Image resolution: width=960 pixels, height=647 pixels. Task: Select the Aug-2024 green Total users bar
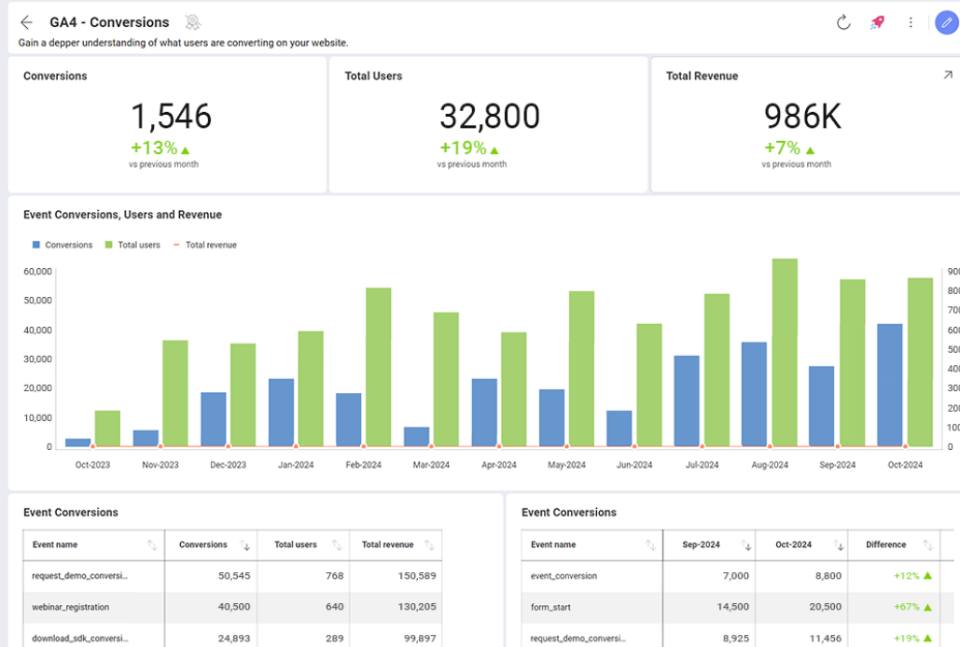(784, 353)
